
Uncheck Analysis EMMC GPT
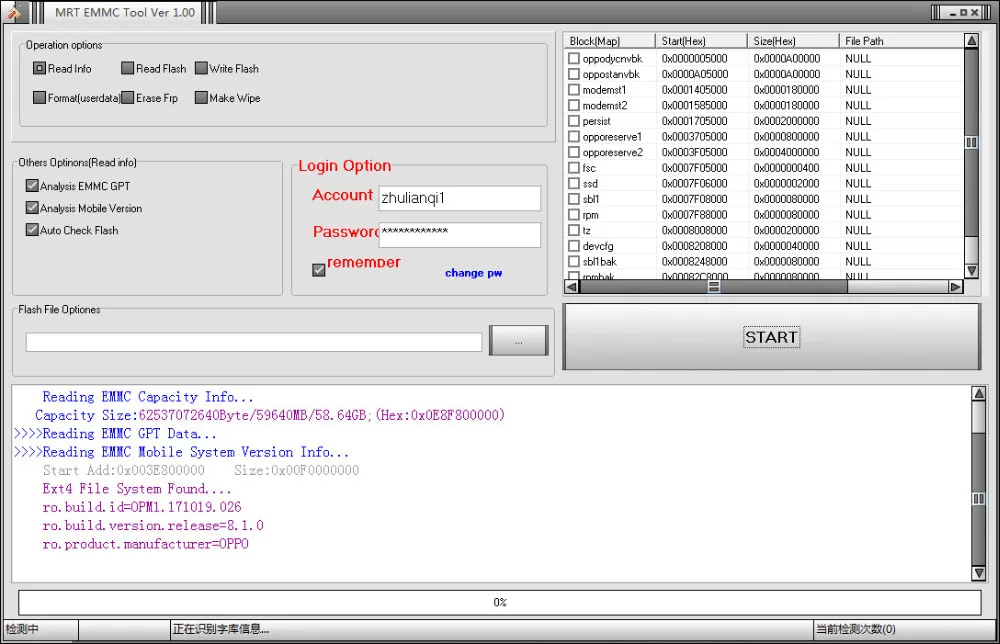[33, 185]
